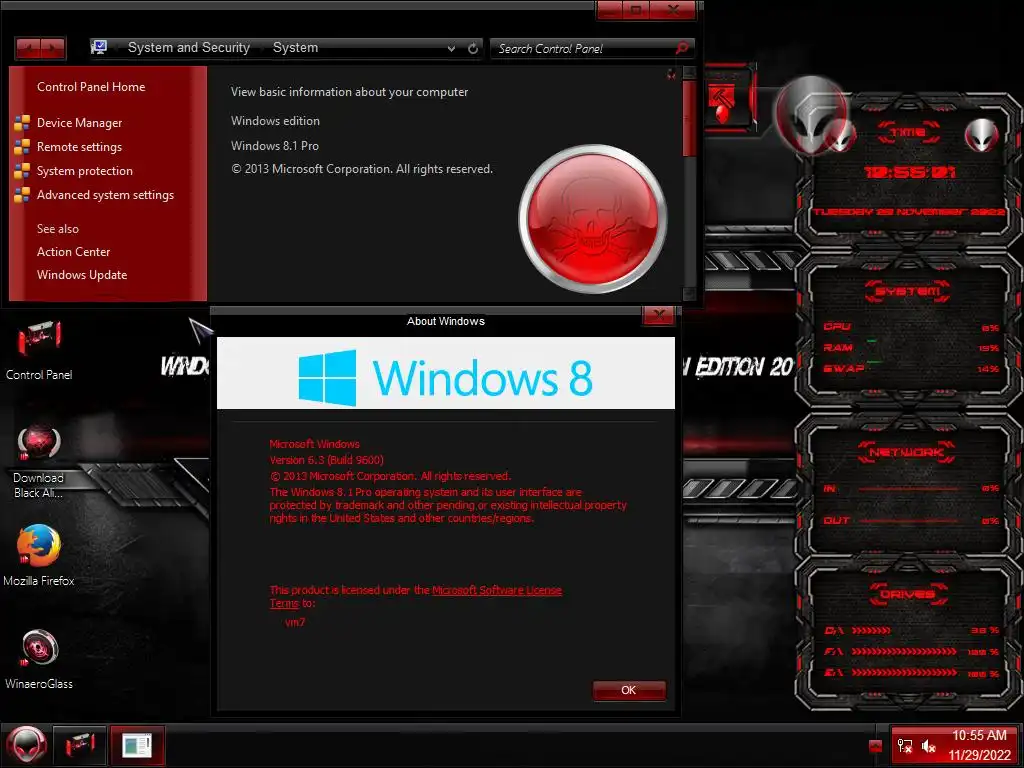Open WinaeroGlass desktop icon
The image size is (1024, 768).
tap(39, 660)
